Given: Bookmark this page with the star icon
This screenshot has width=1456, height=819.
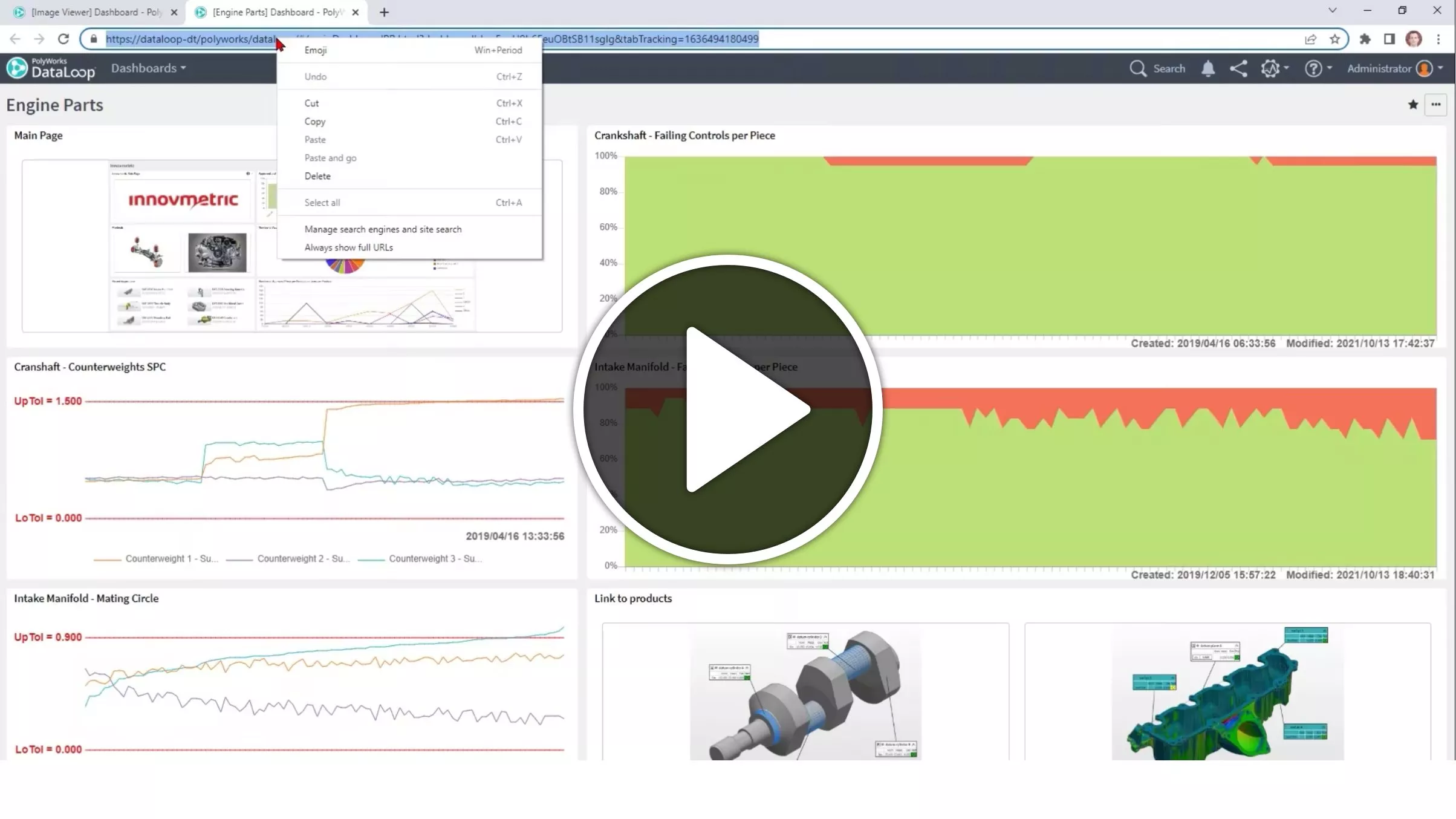Looking at the screenshot, I should [1335, 39].
